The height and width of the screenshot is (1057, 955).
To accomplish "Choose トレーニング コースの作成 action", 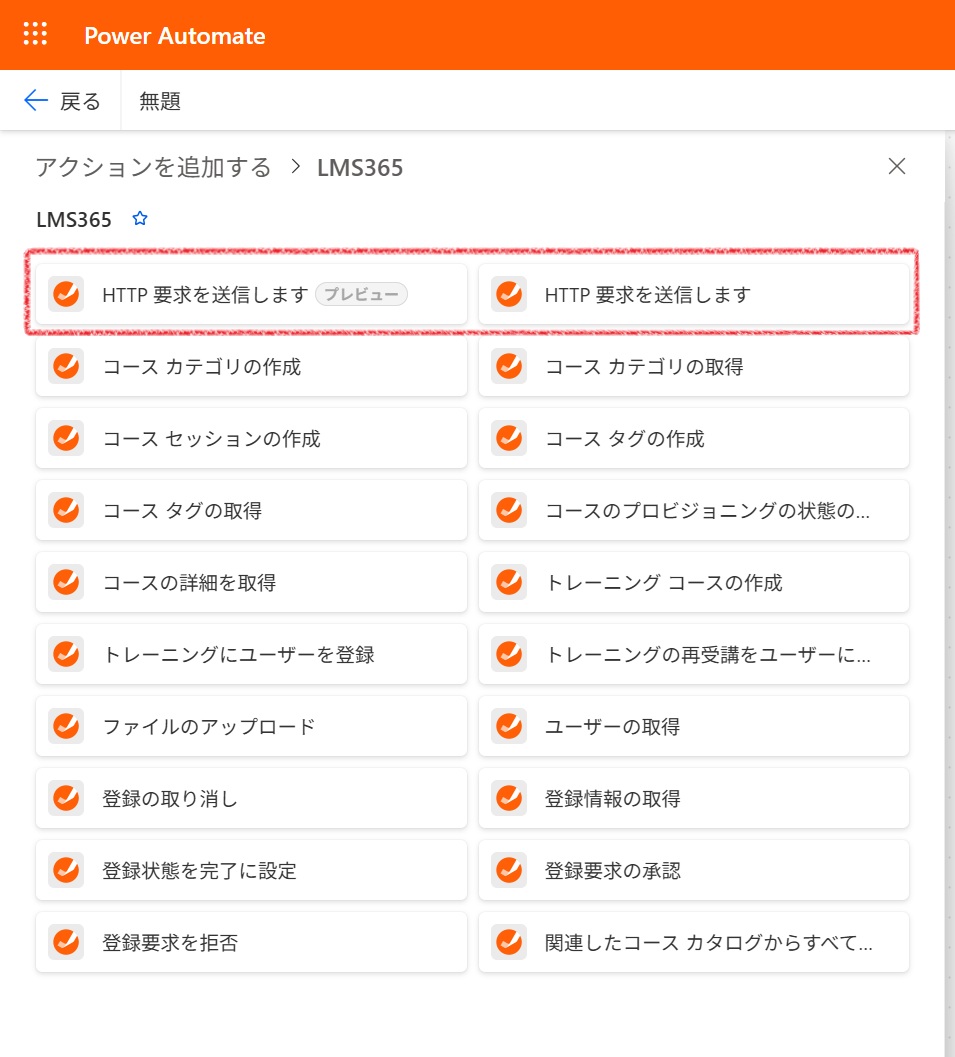I will click(663, 583).
